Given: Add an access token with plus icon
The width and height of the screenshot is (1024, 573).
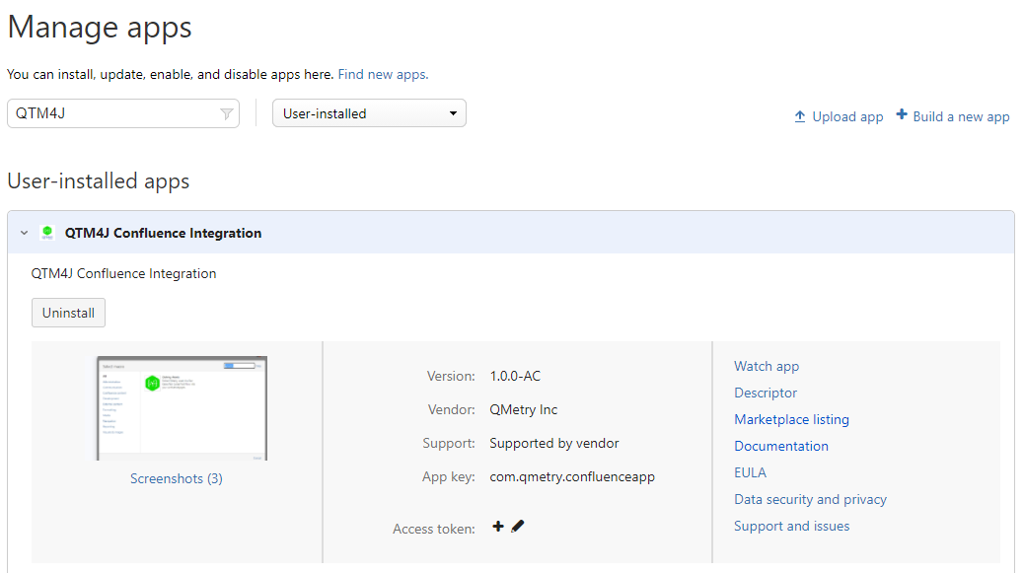Looking at the screenshot, I should pos(498,526).
